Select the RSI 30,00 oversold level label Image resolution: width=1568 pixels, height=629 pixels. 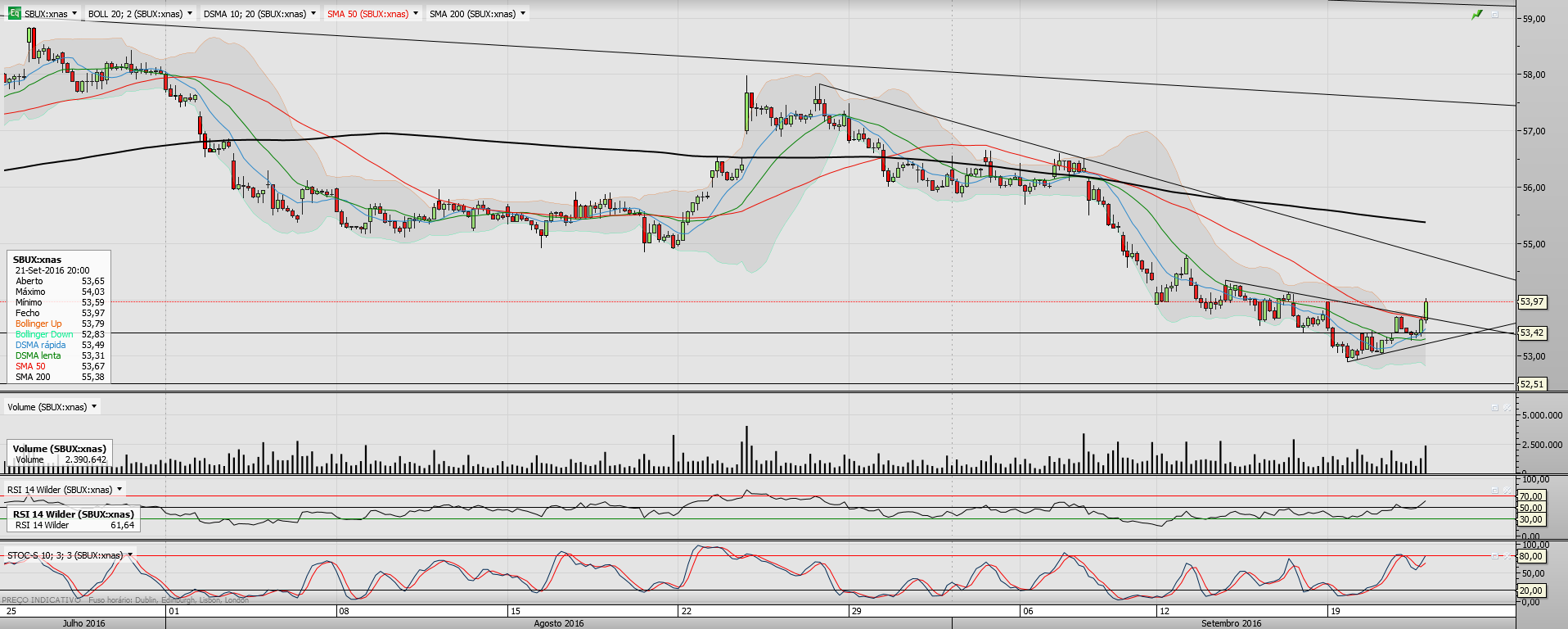click(x=1531, y=519)
